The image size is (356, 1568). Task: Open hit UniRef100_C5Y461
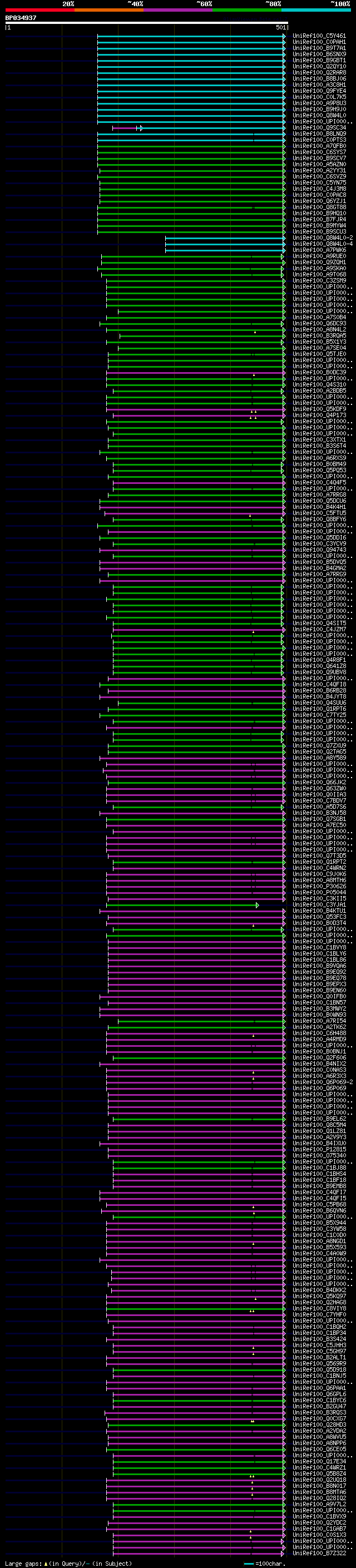319,36
